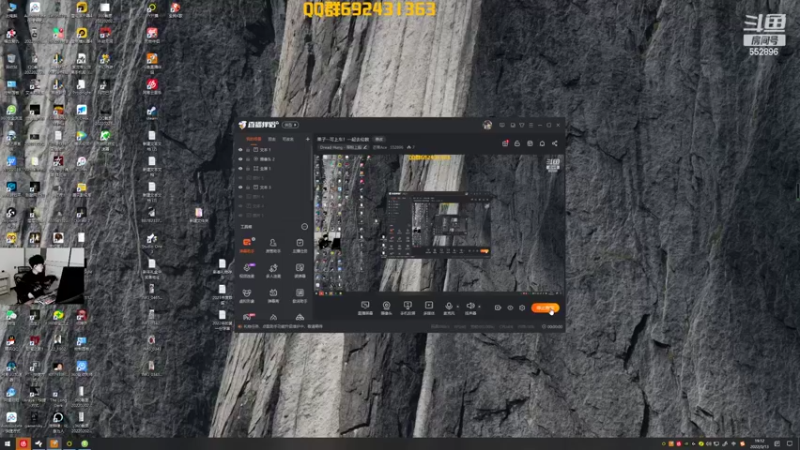Click the orange live broadcast button
The image size is (800, 450).
[x=545, y=308]
